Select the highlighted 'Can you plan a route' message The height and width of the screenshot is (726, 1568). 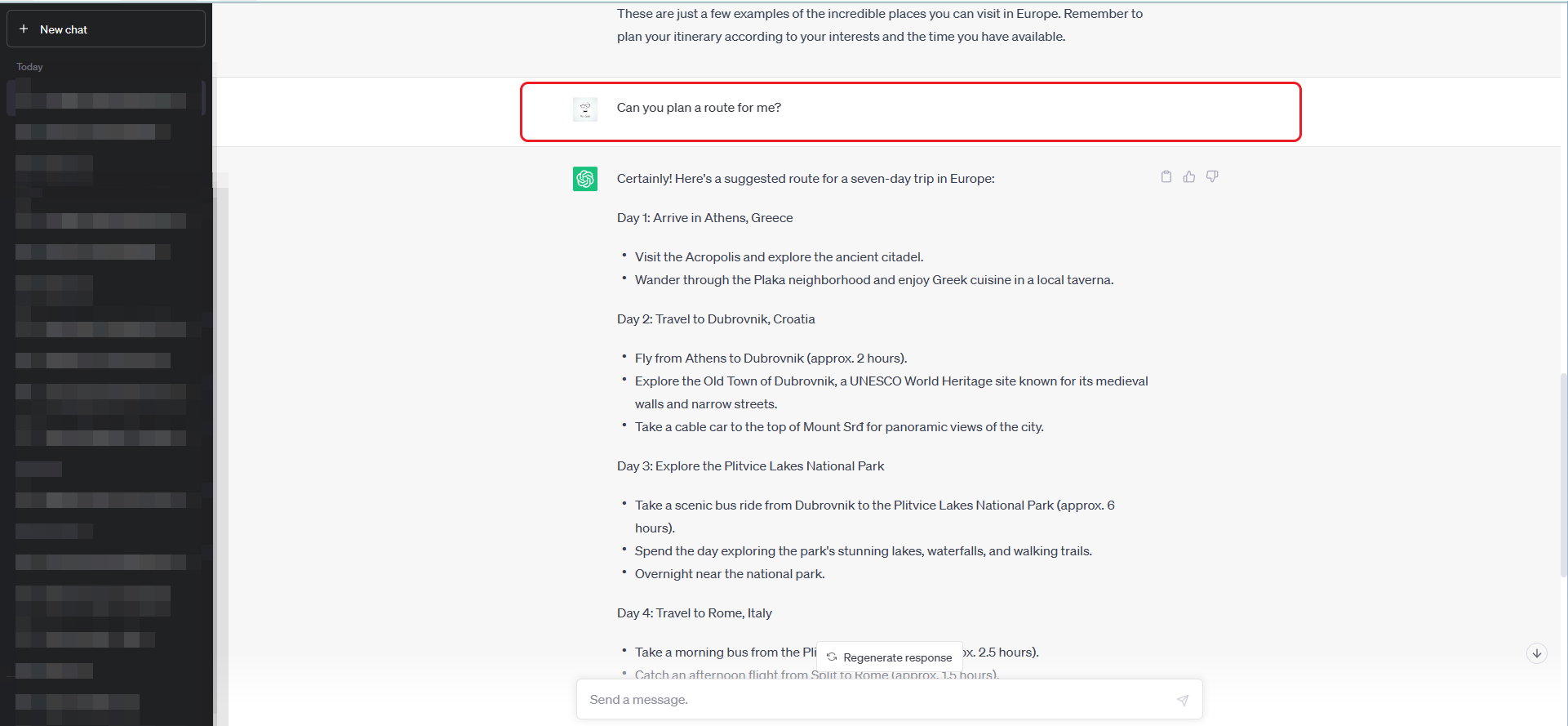pyautogui.click(x=910, y=112)
